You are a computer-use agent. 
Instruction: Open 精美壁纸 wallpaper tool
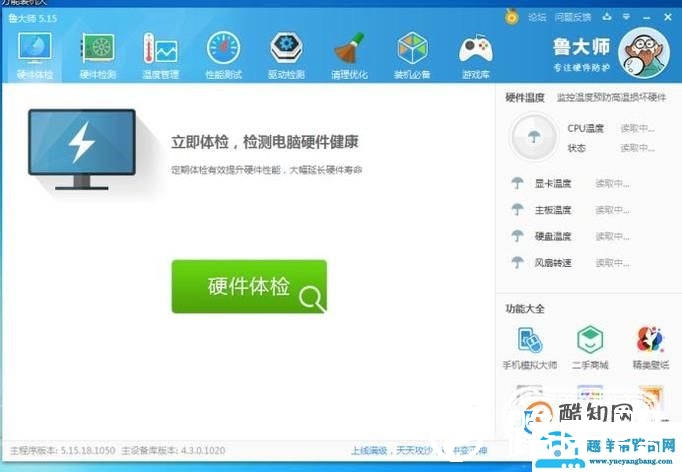pos(650,348)
